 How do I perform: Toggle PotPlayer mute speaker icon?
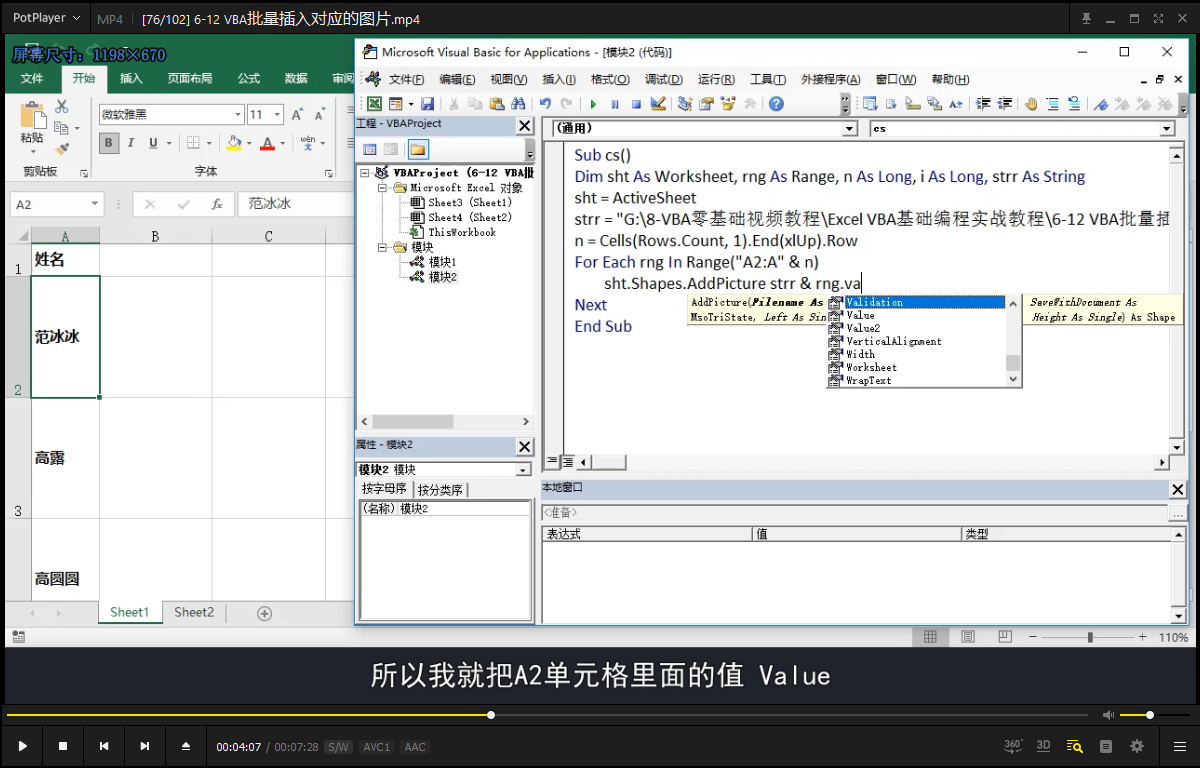tap(1108, 715)
